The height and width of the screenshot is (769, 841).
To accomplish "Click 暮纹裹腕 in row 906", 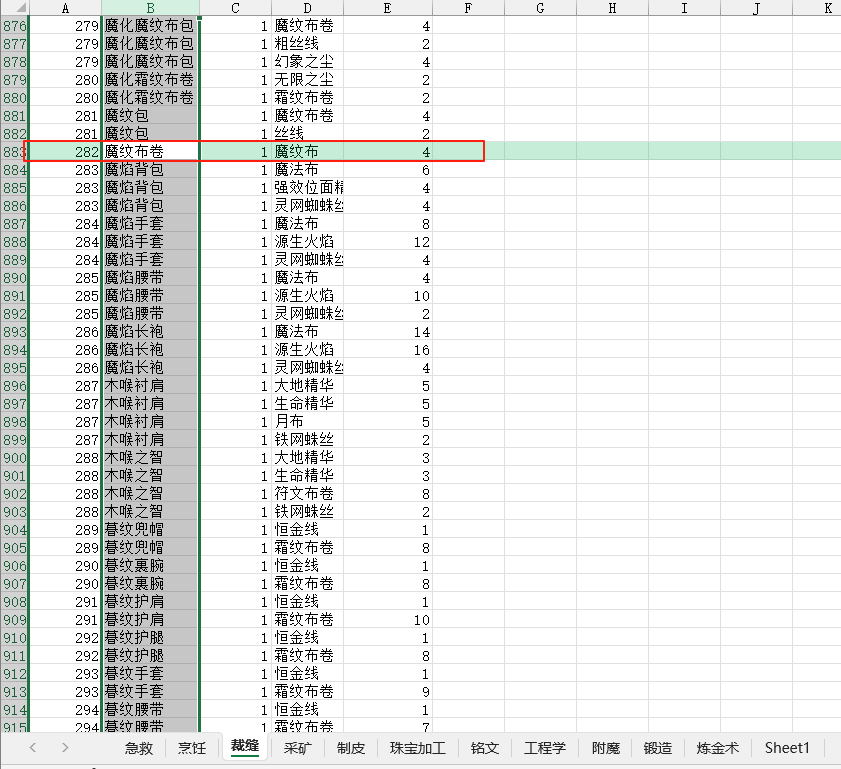I will (150, 566).
